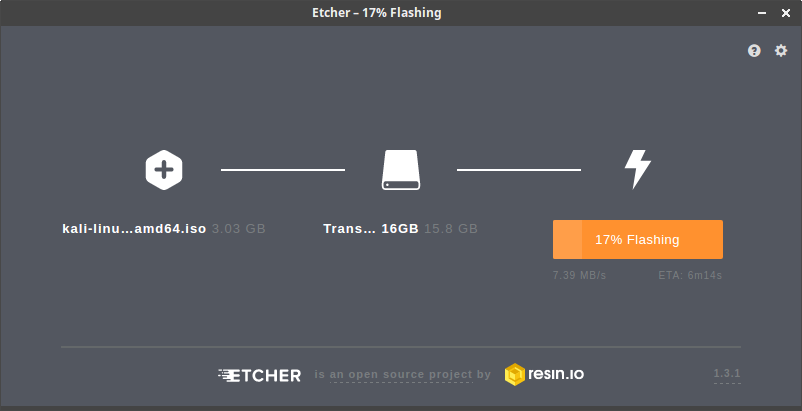Minimize the Etcher window
This screenshot has width=802, height=411.
[762, 13]
